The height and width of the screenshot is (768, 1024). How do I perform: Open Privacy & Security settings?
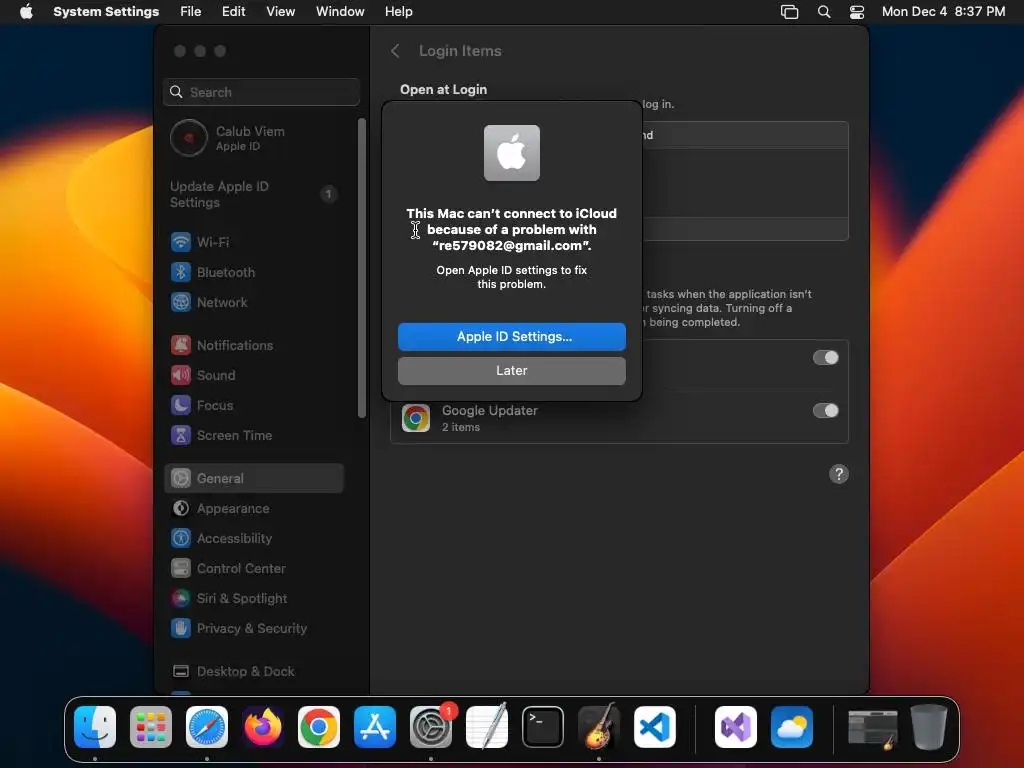point(253,629)
